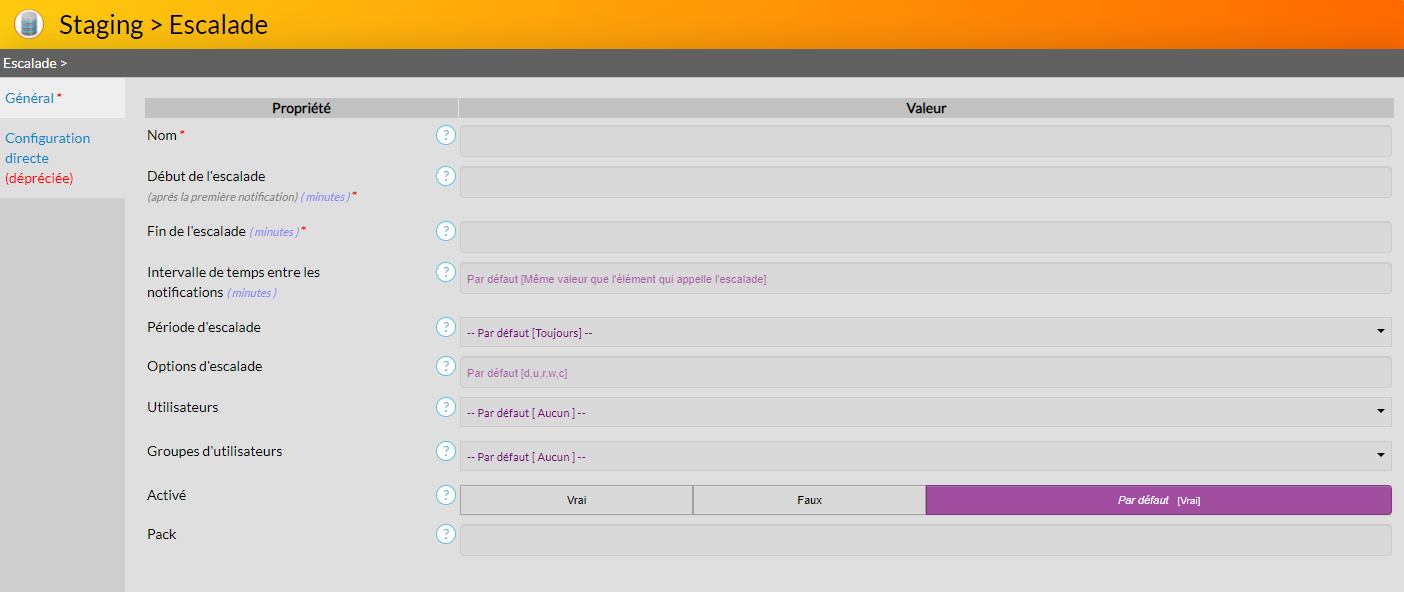Focus the Pack input field
This screenshot has height=592, width=1404.
click(925, 540)
